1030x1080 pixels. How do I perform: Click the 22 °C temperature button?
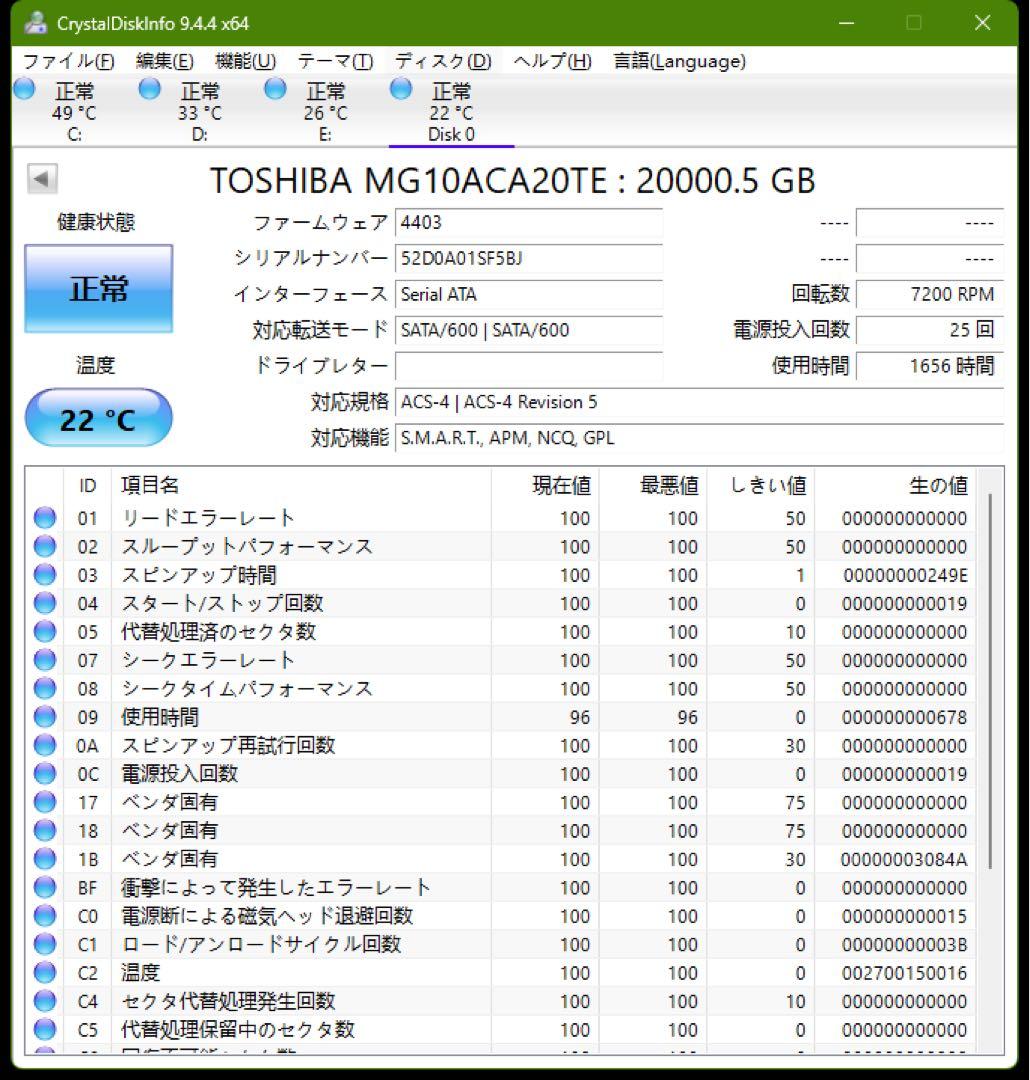(x=97, y=418)
